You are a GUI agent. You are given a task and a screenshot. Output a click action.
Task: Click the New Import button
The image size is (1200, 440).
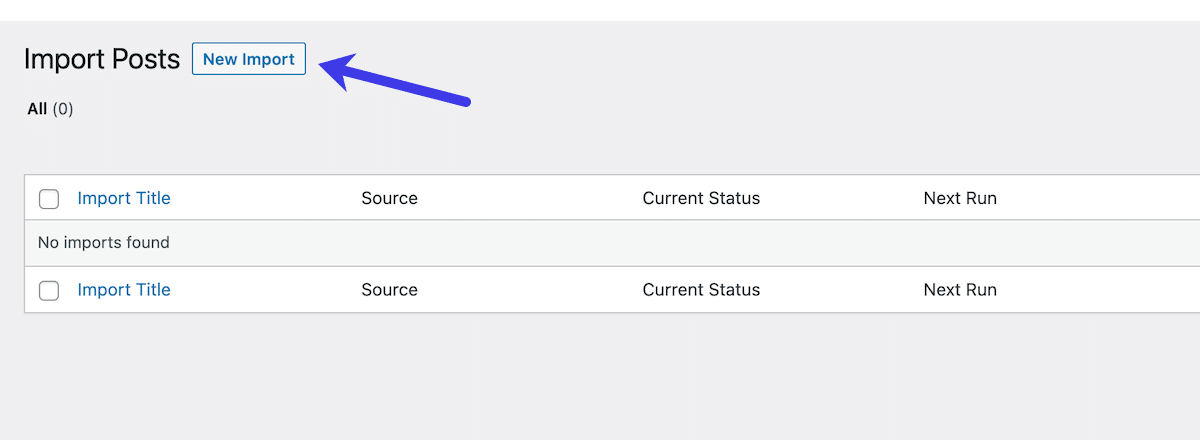coord(248,59)
